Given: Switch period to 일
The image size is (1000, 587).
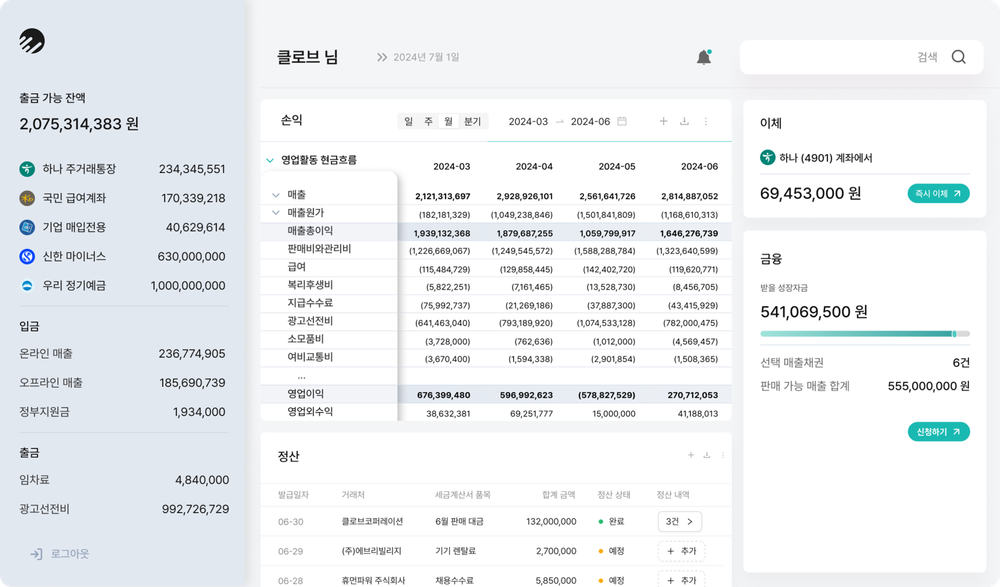Looking at the screenshot, I should [x=408, y=121].
